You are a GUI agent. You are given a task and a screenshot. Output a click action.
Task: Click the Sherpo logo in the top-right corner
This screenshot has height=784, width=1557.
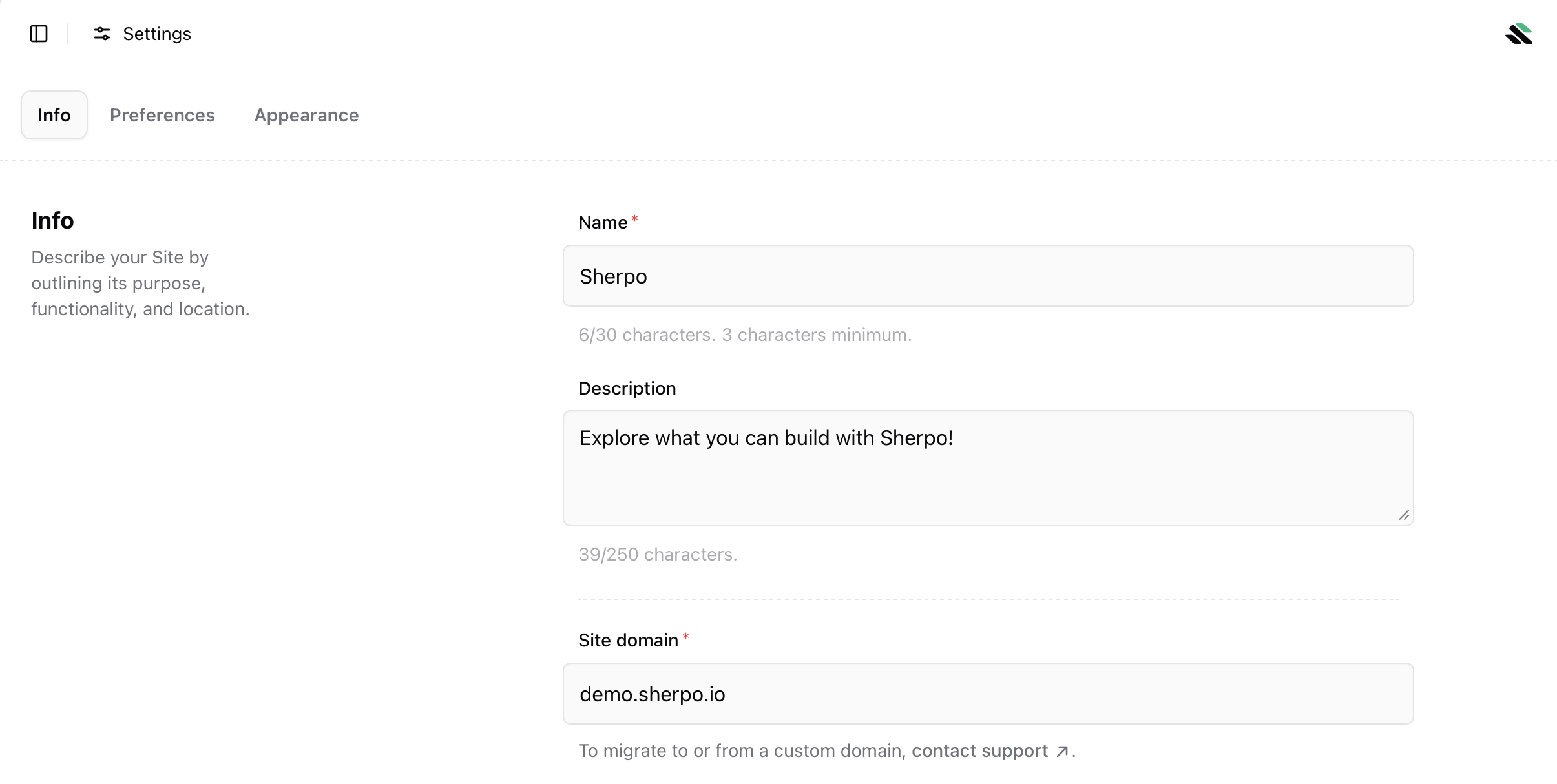1518,34
